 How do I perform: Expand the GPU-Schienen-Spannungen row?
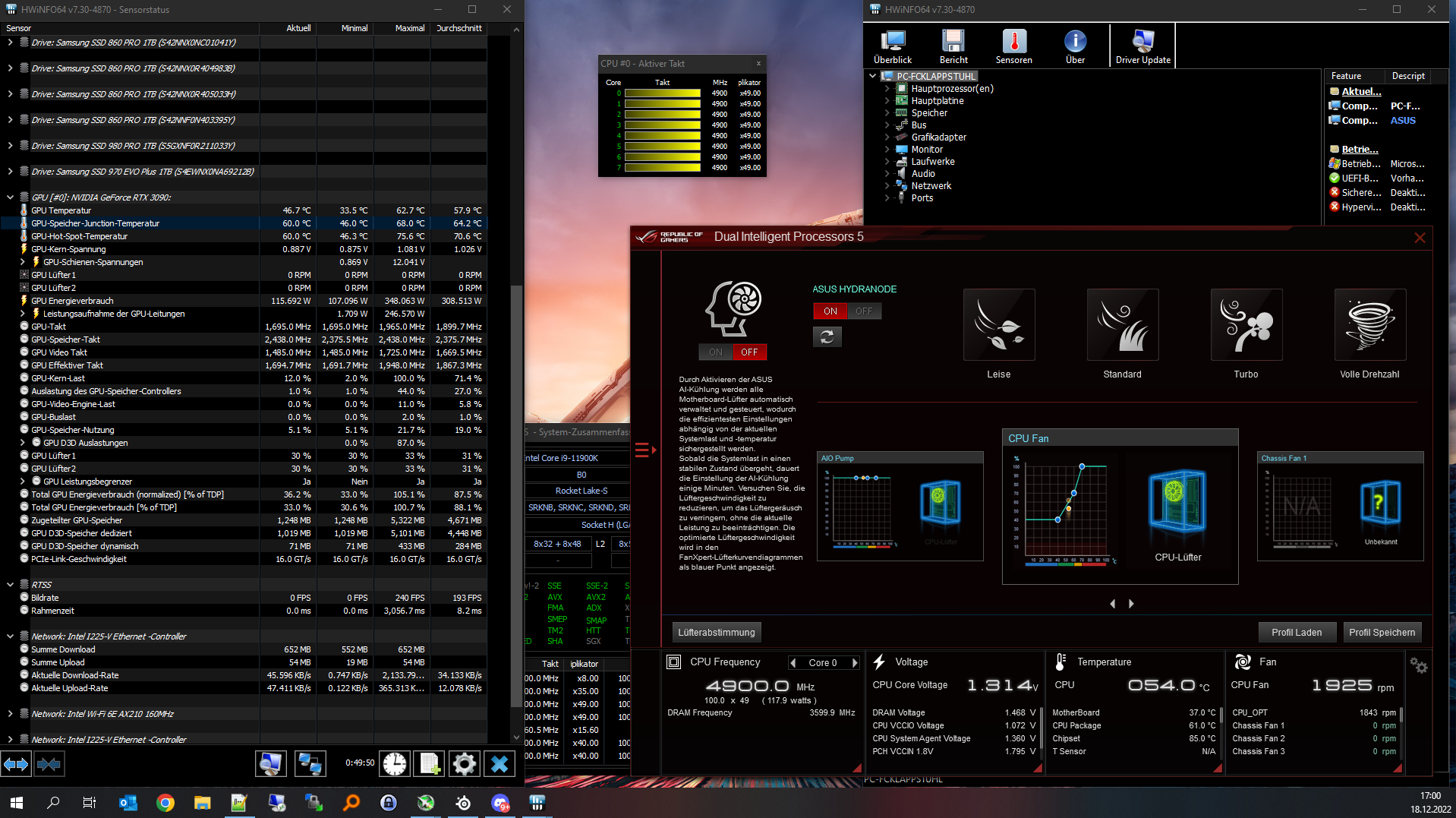22,262
